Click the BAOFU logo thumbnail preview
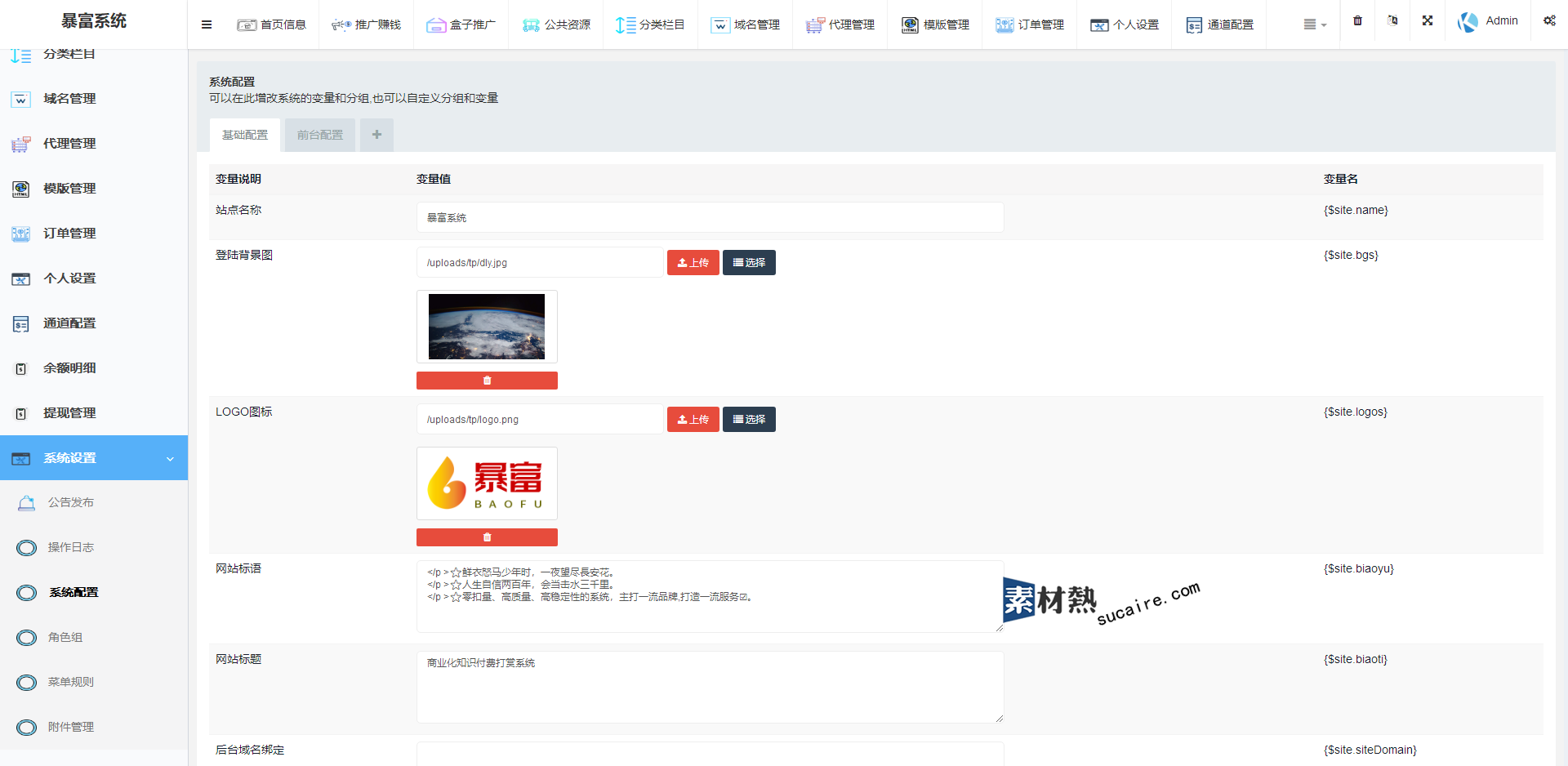 coord(487,483)
